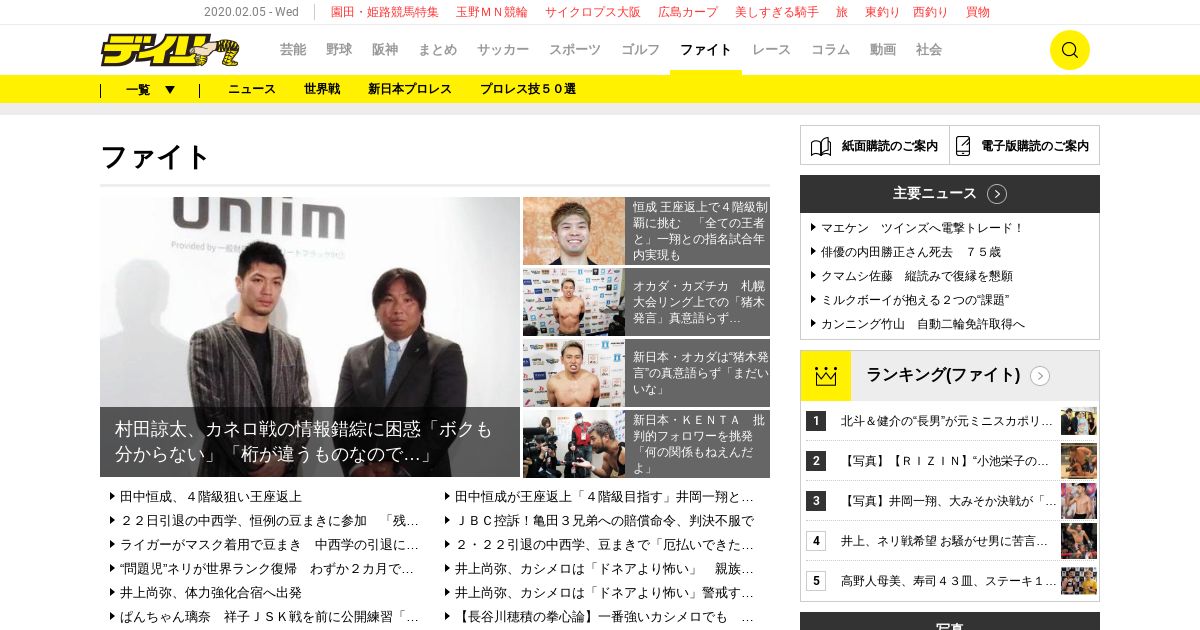Open the ゴルフ navigation tab
The image size is (1200, 630).
(x=640, y=49)
